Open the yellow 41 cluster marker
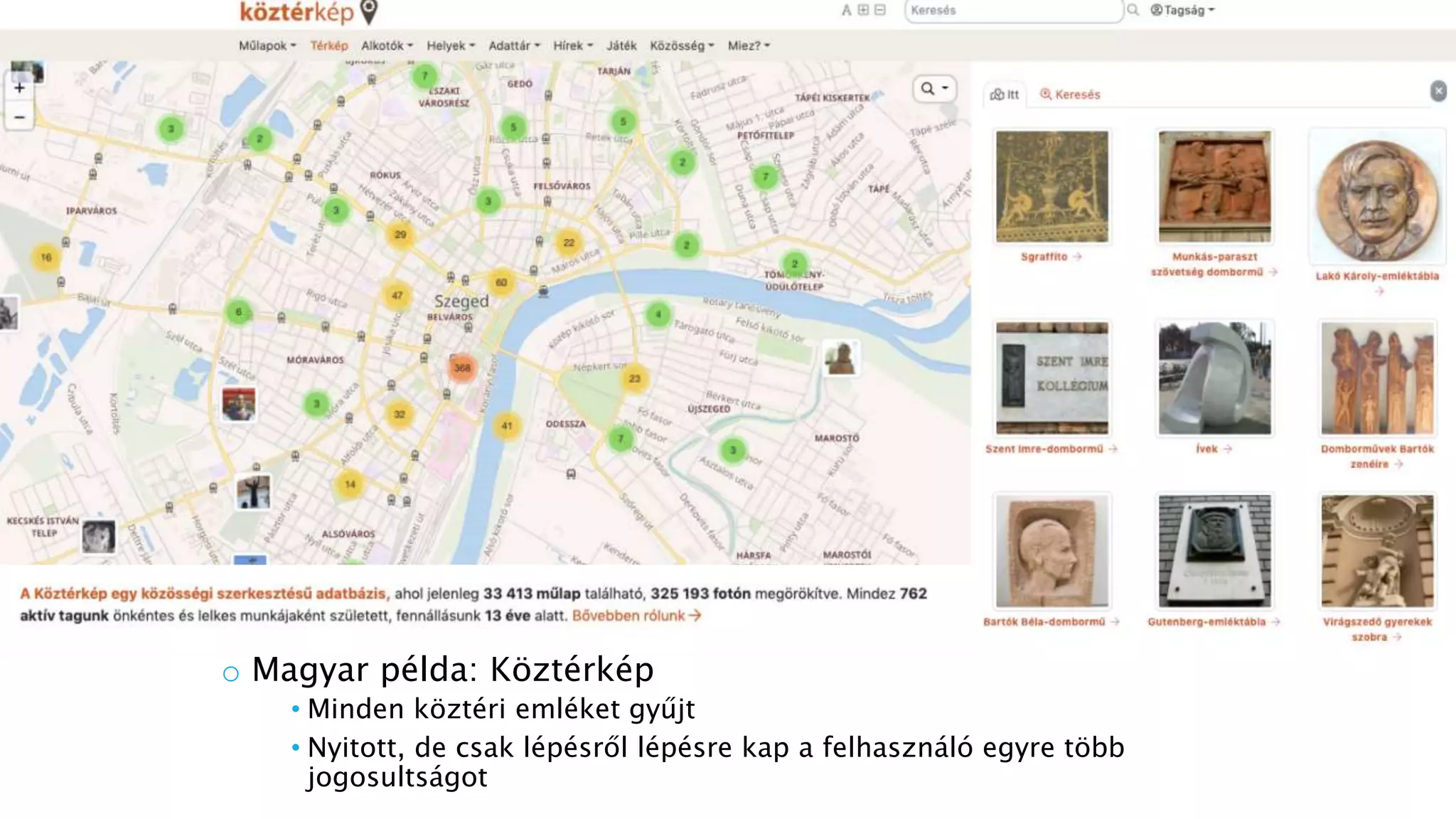 [507, 426]
